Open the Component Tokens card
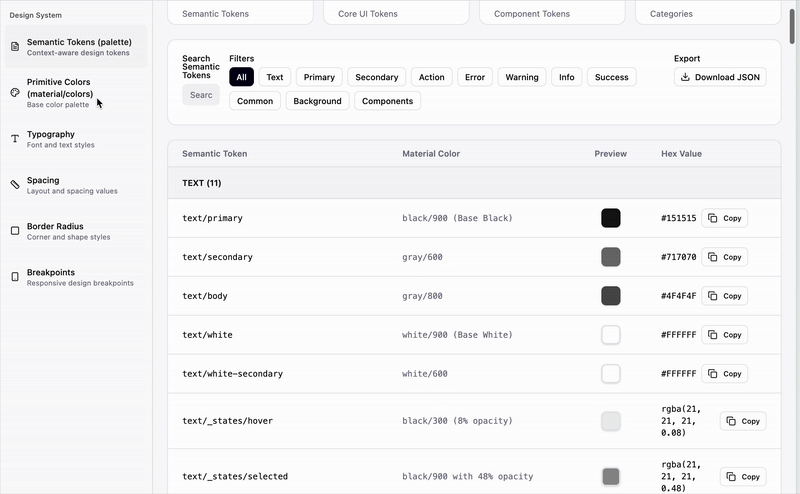Image resolution: width=800 pixels, height=494 pixels. 552,14
